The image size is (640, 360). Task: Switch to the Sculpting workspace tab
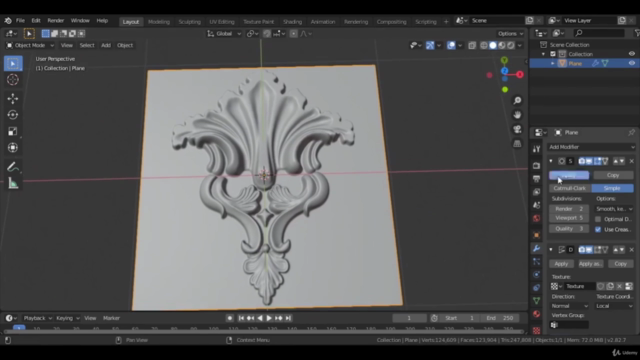click(189, 22)
